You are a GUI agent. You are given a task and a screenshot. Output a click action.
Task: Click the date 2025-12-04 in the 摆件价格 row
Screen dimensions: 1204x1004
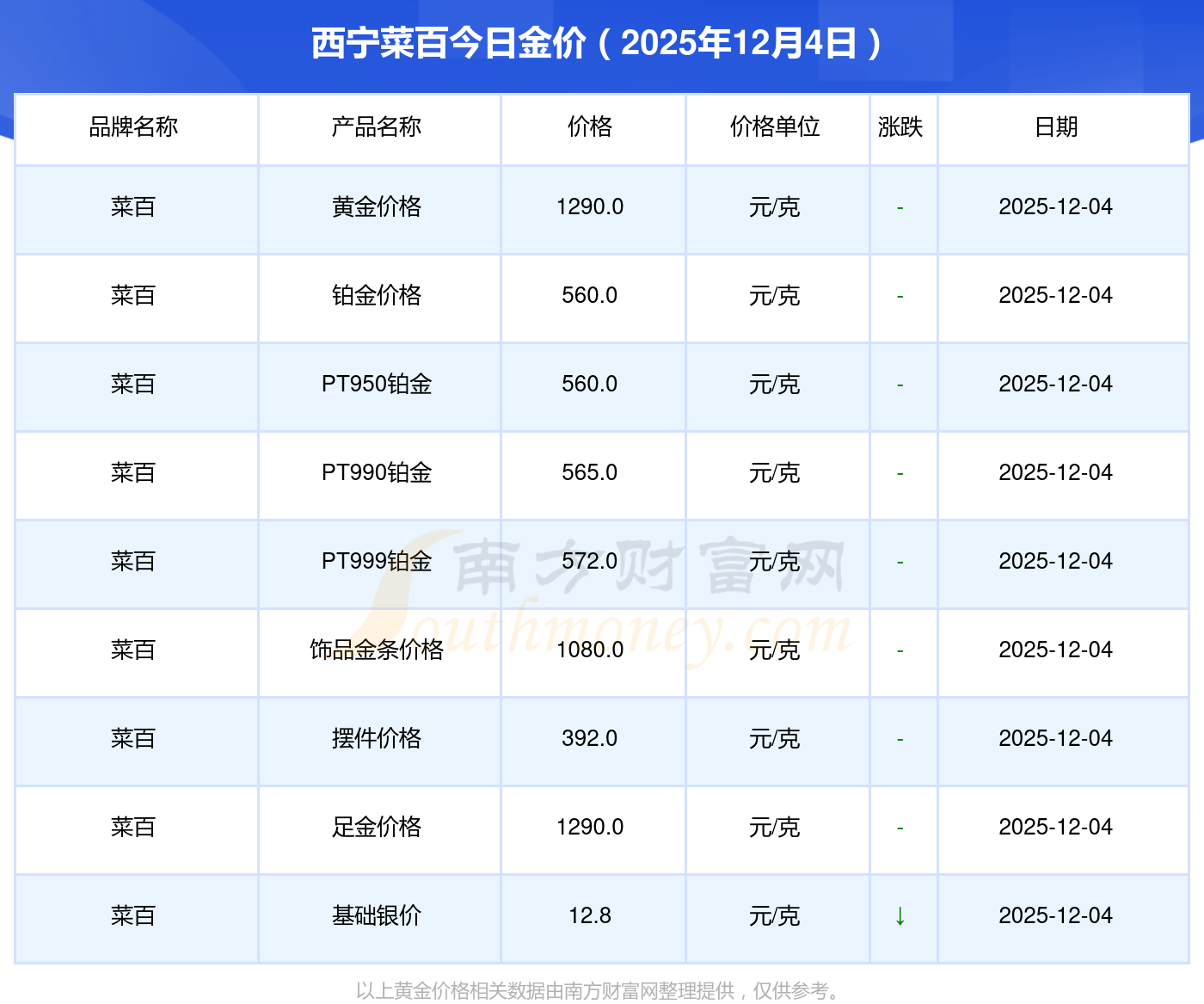1056,739
